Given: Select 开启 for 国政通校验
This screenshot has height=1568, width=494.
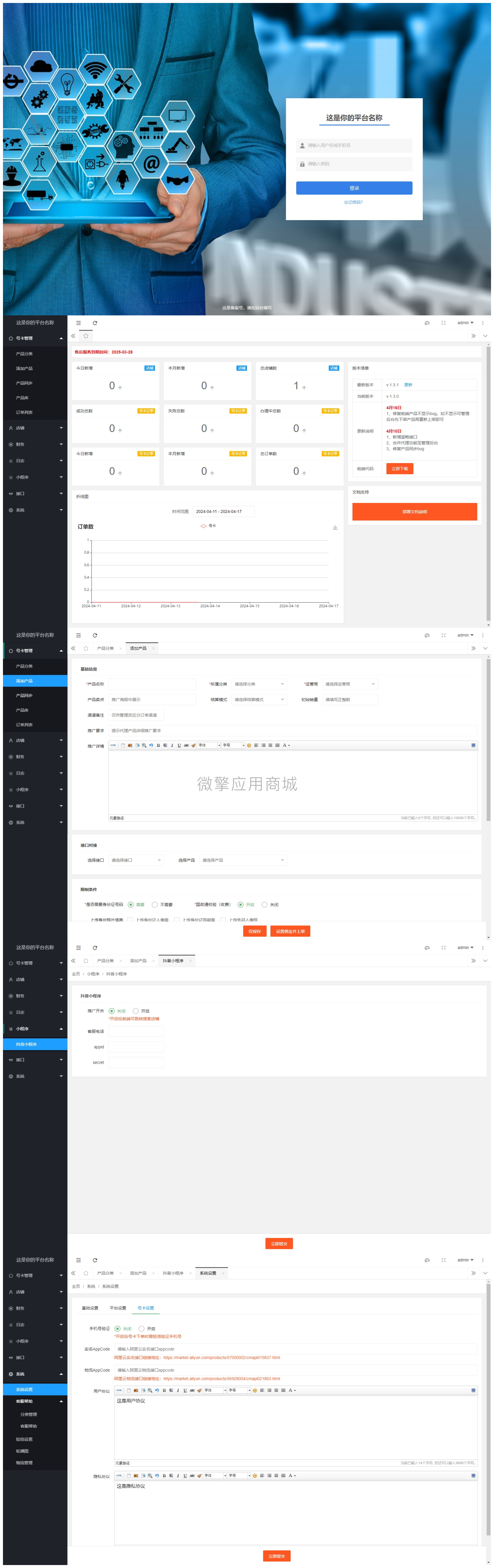Looking at the screenshot, I should 246,905.
